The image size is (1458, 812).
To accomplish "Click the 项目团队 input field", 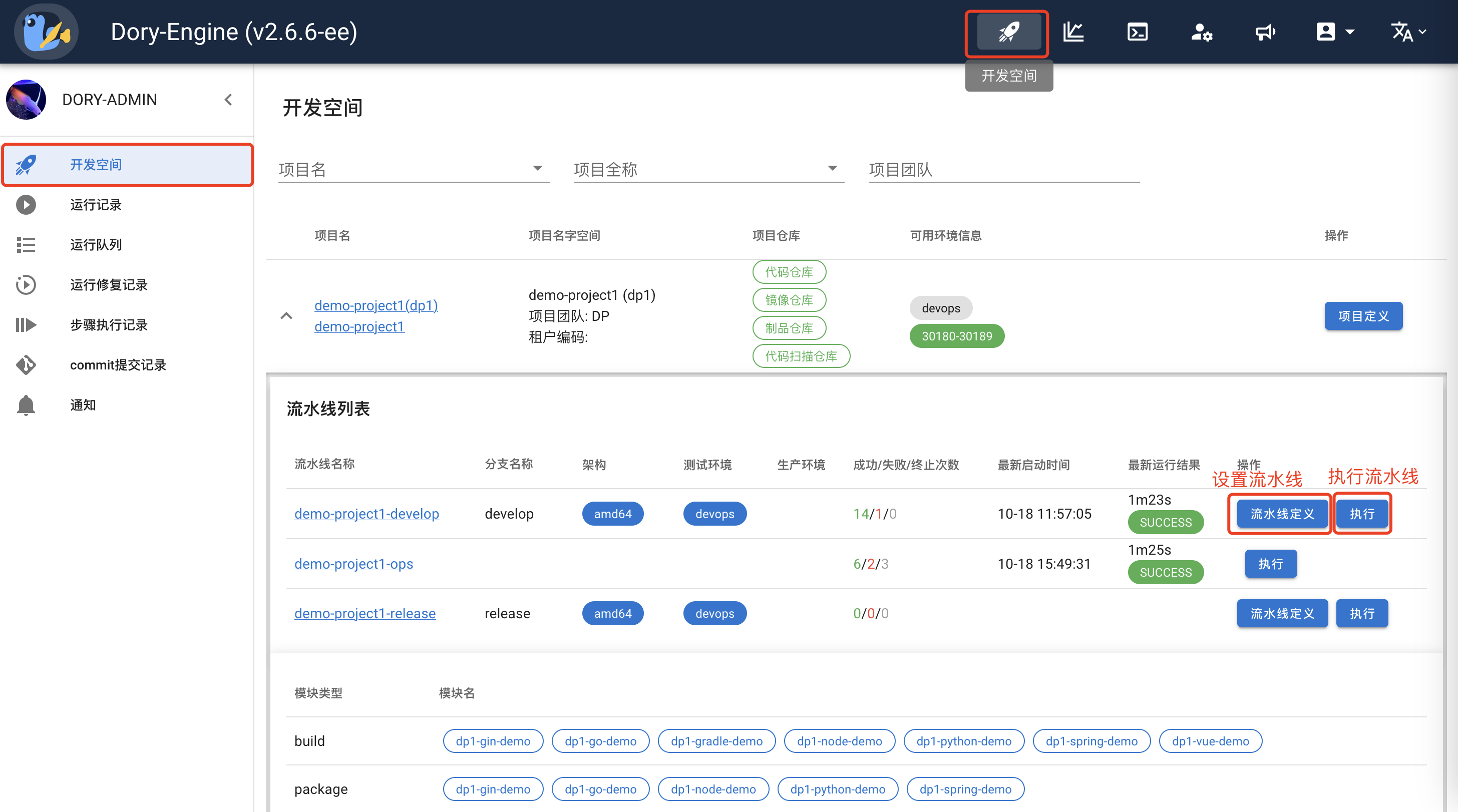I will coord(1002,169).
